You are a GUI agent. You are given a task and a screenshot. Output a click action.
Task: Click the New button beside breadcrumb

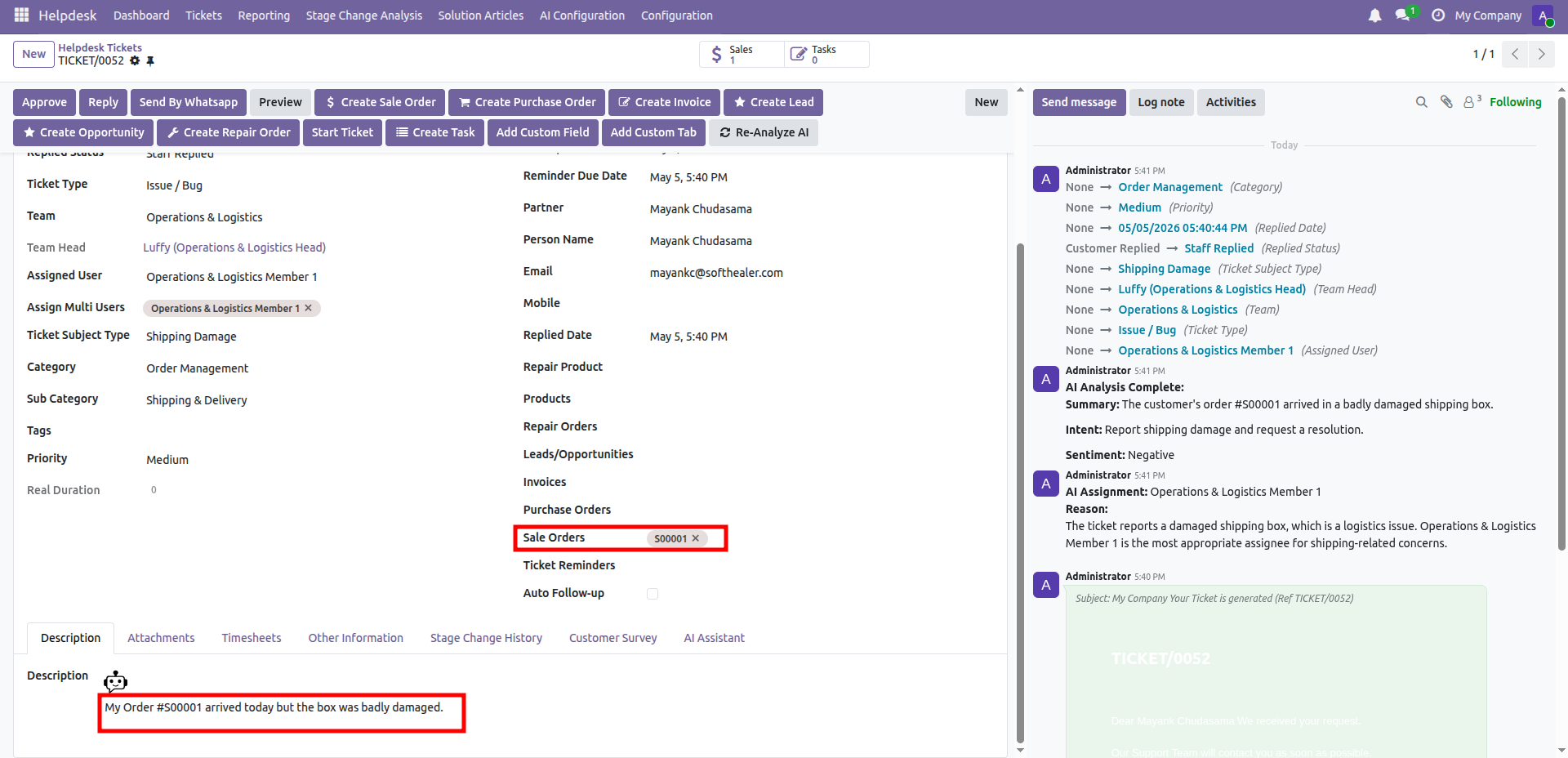[x=33, y=54]
